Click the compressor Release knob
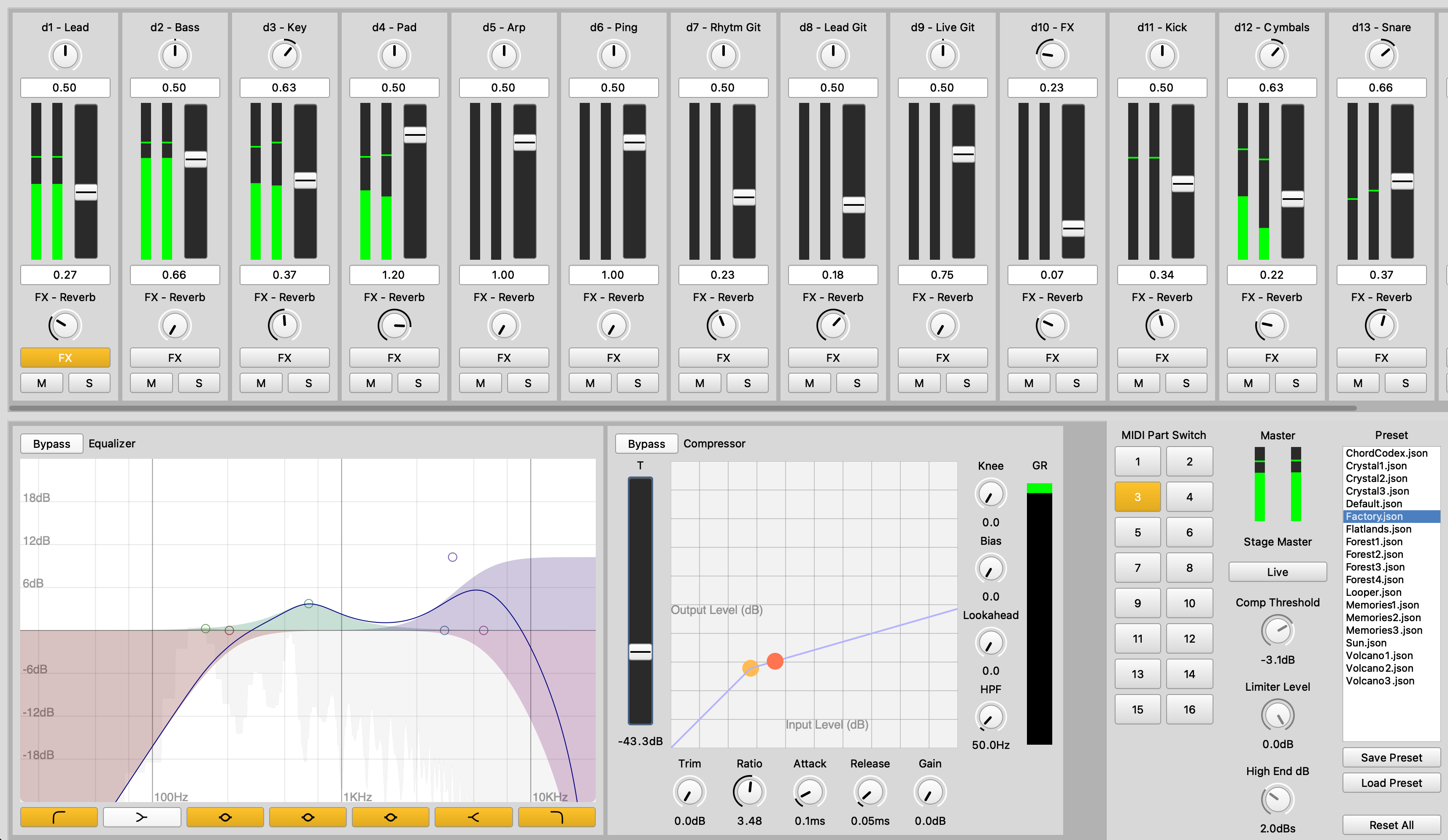 tap(870, 792)
